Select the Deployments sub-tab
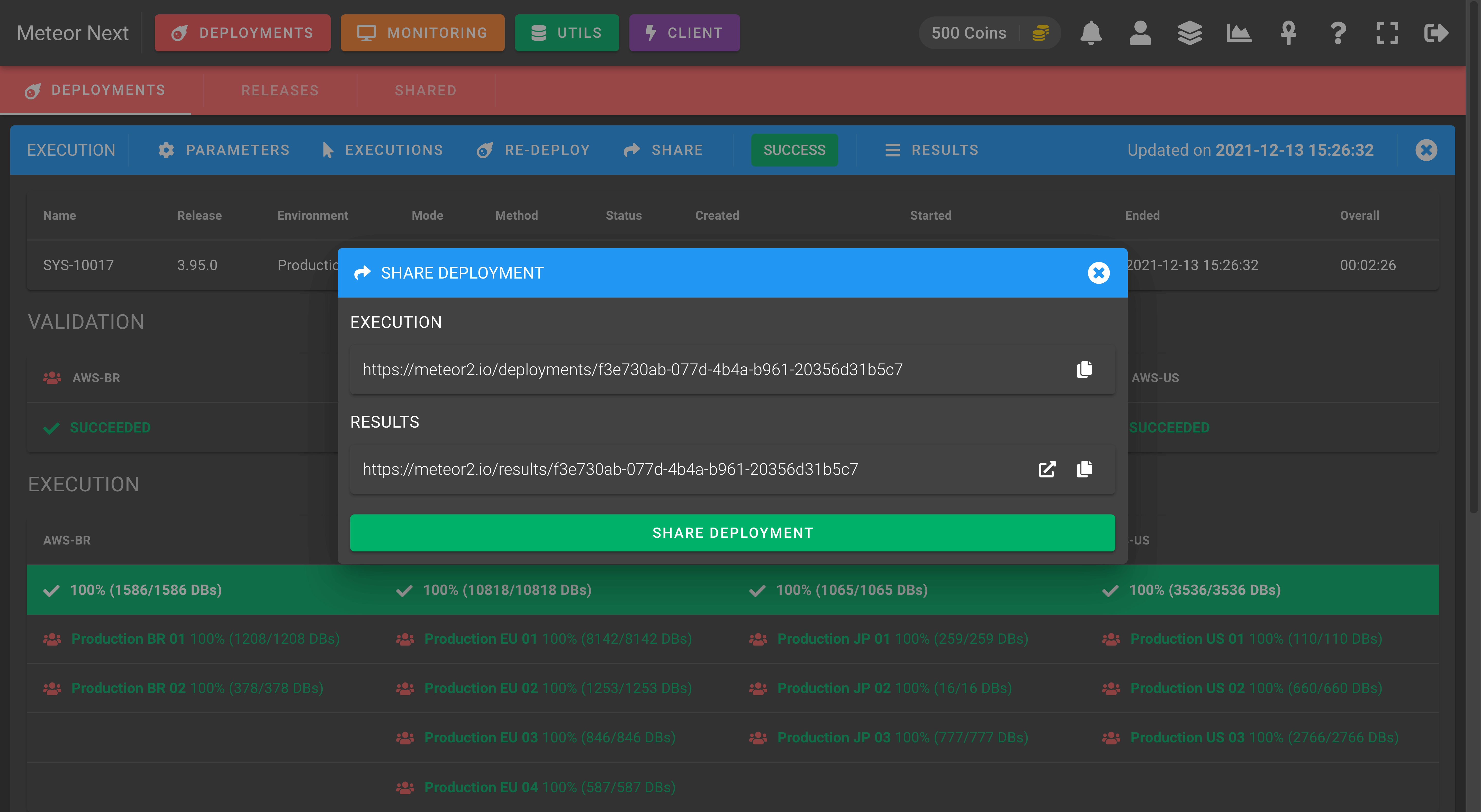The height and width of the screenshot is (812, 1481). [95, 90]
